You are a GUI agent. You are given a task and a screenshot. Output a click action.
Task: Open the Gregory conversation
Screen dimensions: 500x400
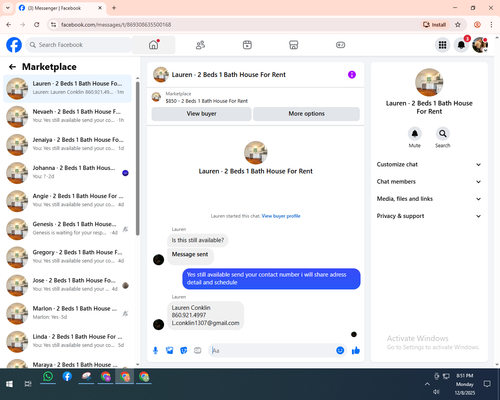click(x=67, y=257)
